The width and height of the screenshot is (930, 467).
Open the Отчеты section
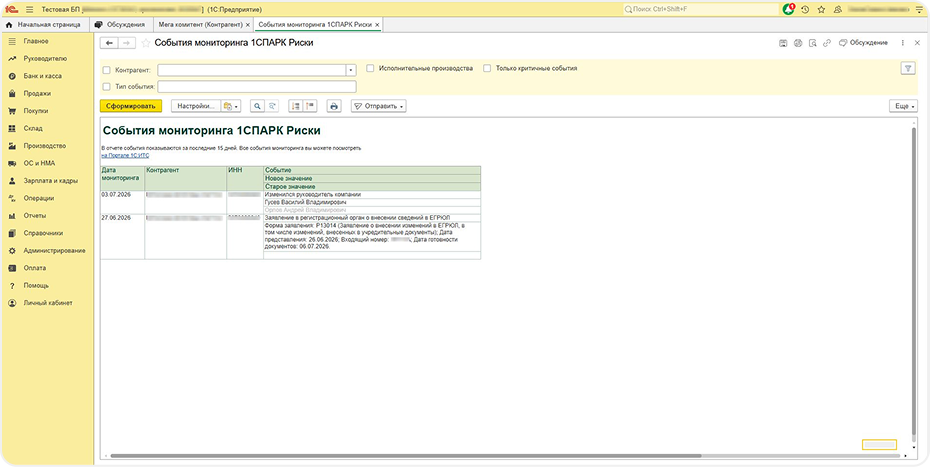[x=34, y=215]
